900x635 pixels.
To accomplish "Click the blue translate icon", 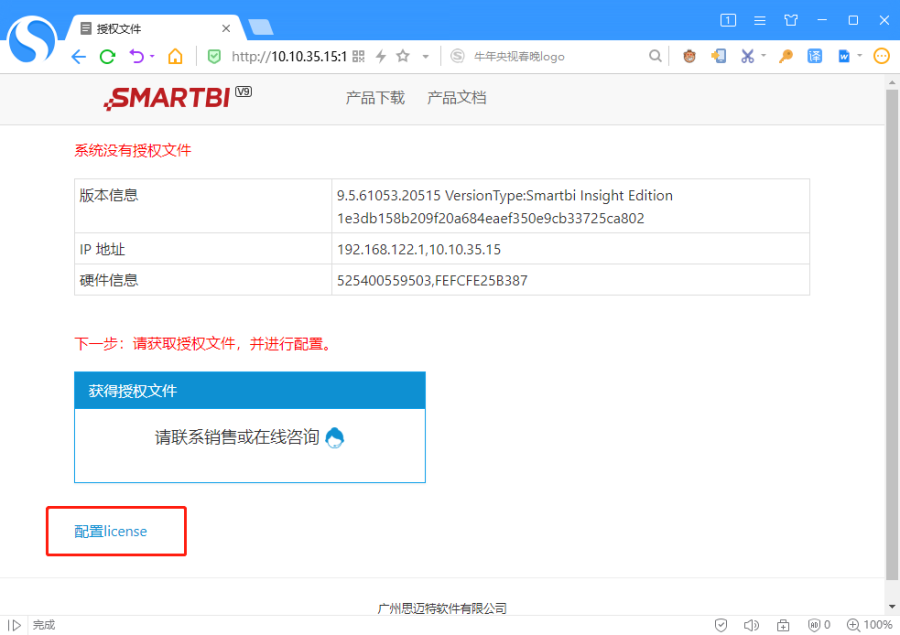I will click(814, 56).
